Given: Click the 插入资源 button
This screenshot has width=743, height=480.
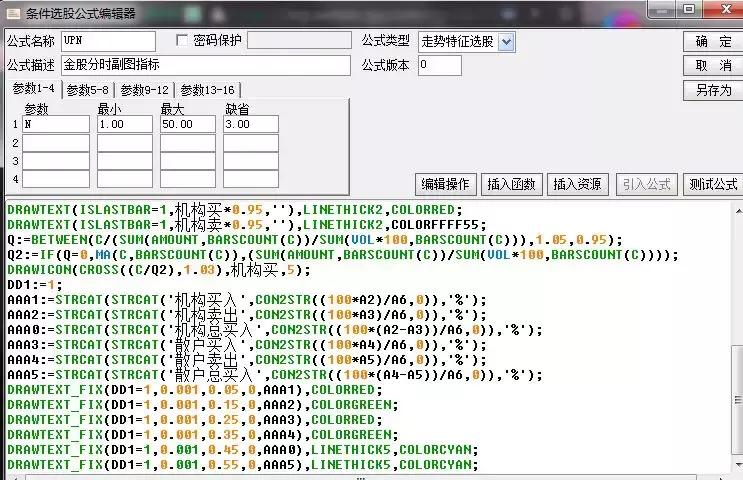Looking at the screenshot, I should tap(577, 184).
